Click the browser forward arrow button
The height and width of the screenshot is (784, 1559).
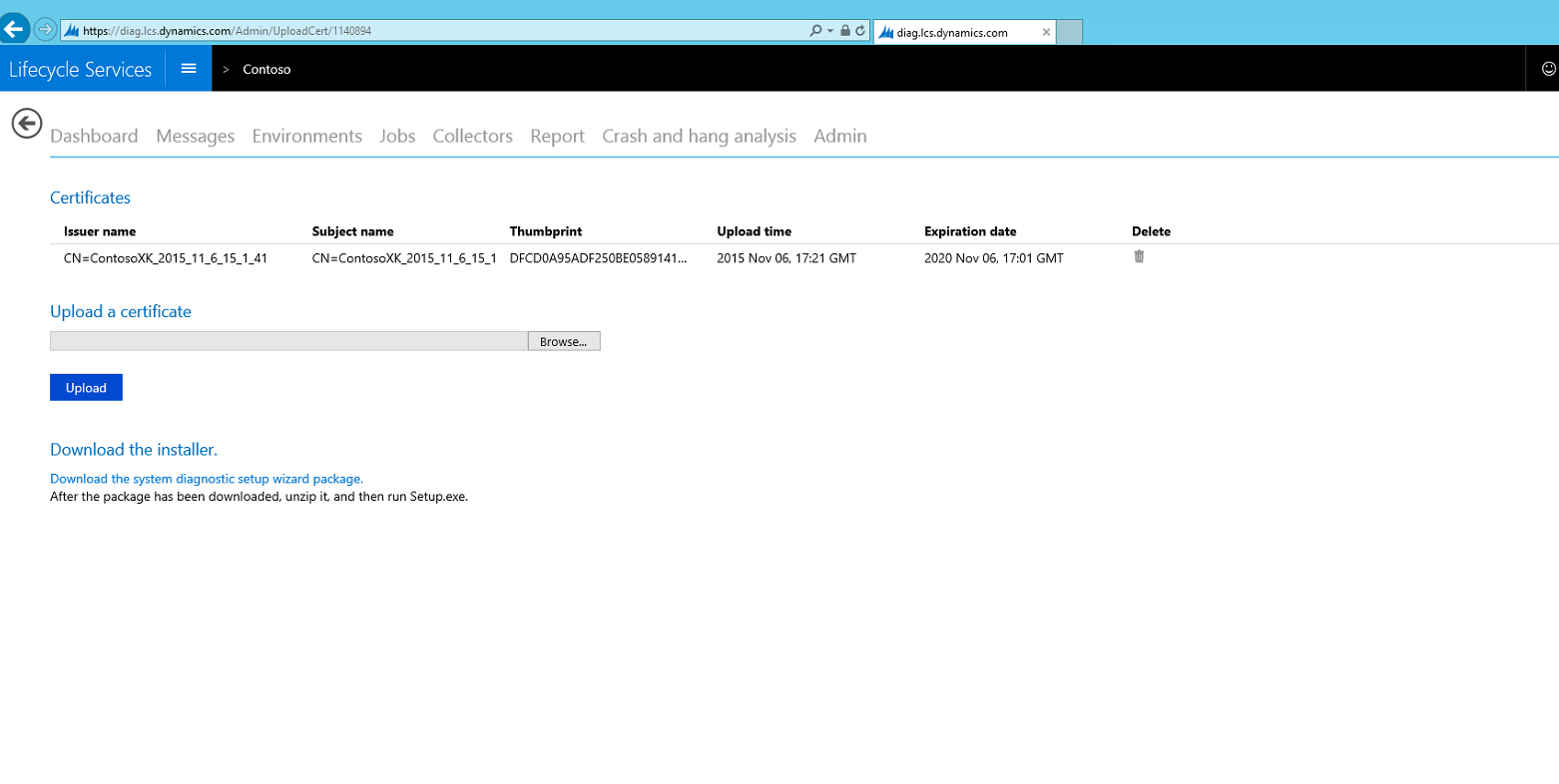45,30
